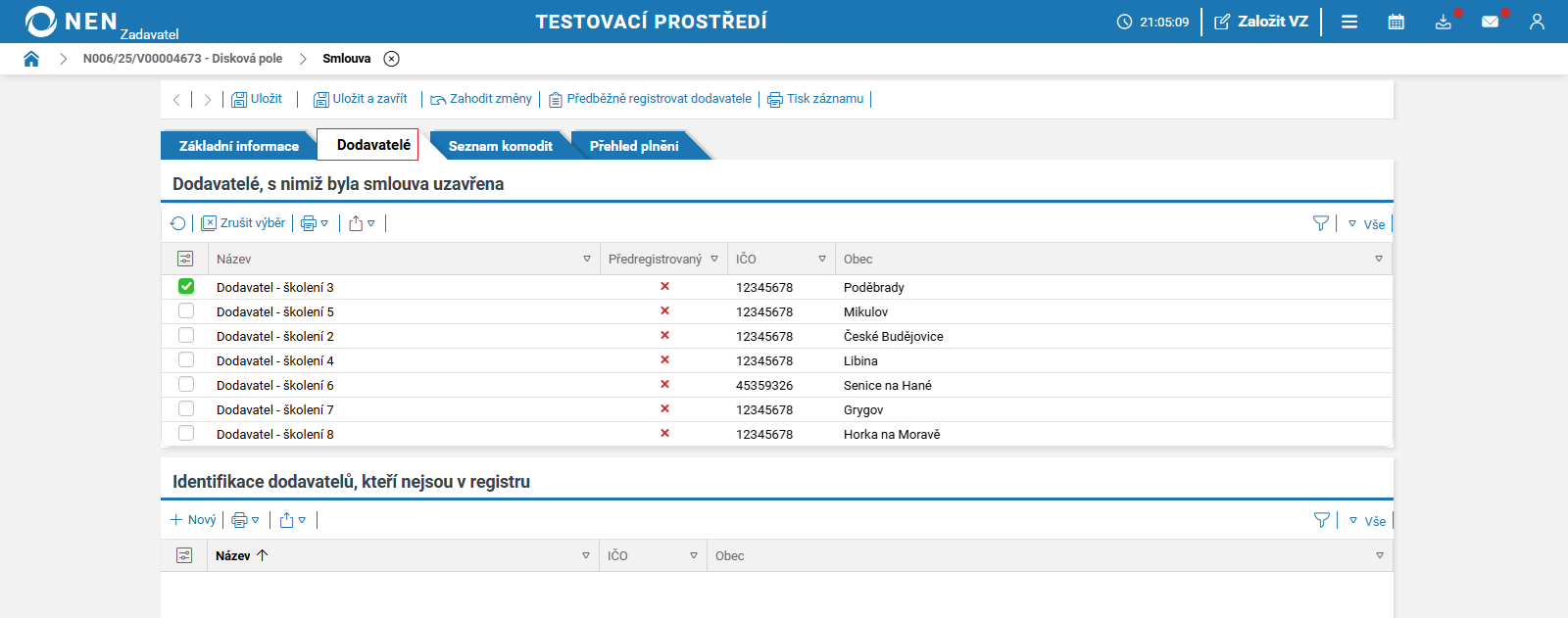The width and height of the screenshot is (1568, 618).
Task: Click the cell Poděbrady
Action: (x=874, y=287)
